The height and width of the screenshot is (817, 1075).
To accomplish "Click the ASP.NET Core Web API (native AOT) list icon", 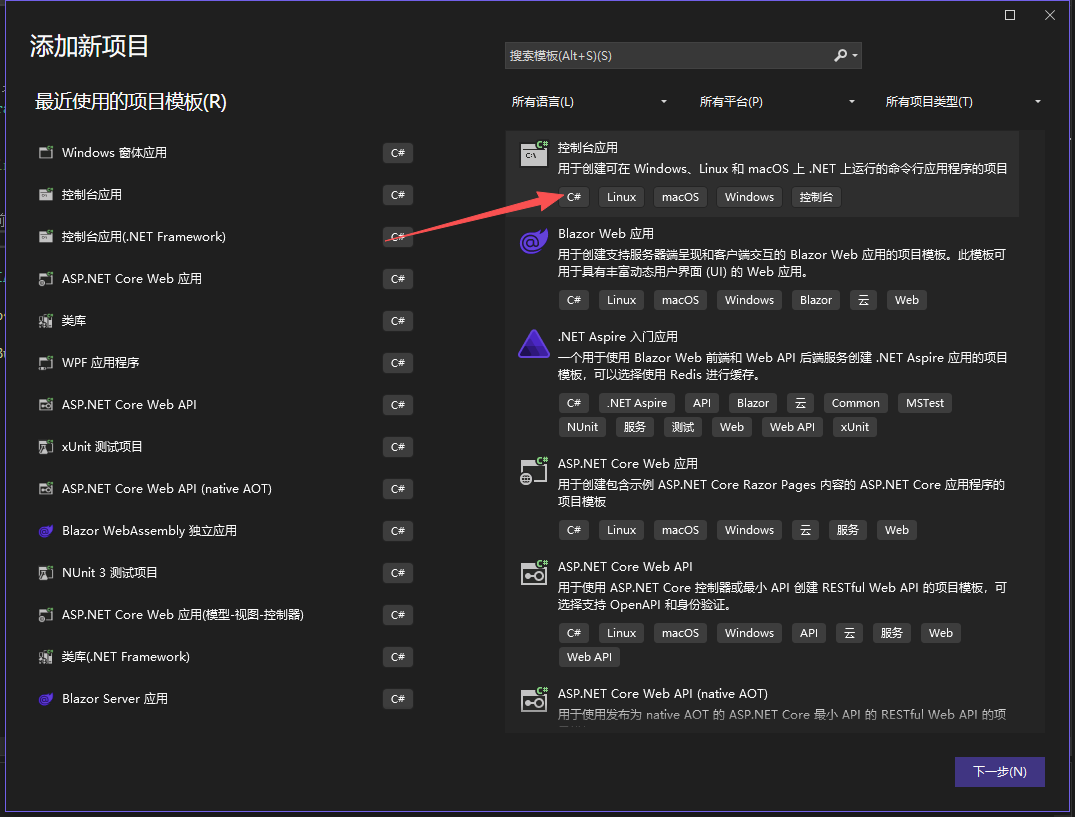I will click(534, 700).
